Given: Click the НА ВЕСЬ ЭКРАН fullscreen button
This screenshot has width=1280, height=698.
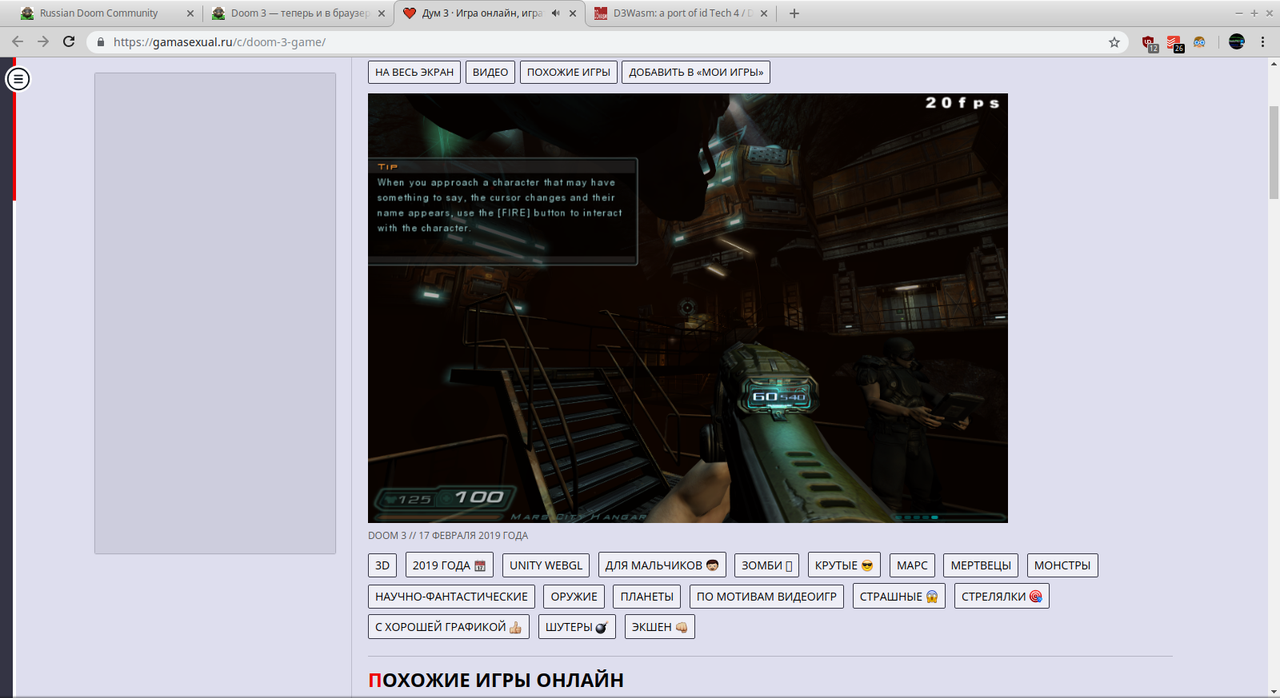Looking at the screenshot, I should (414, 72).
